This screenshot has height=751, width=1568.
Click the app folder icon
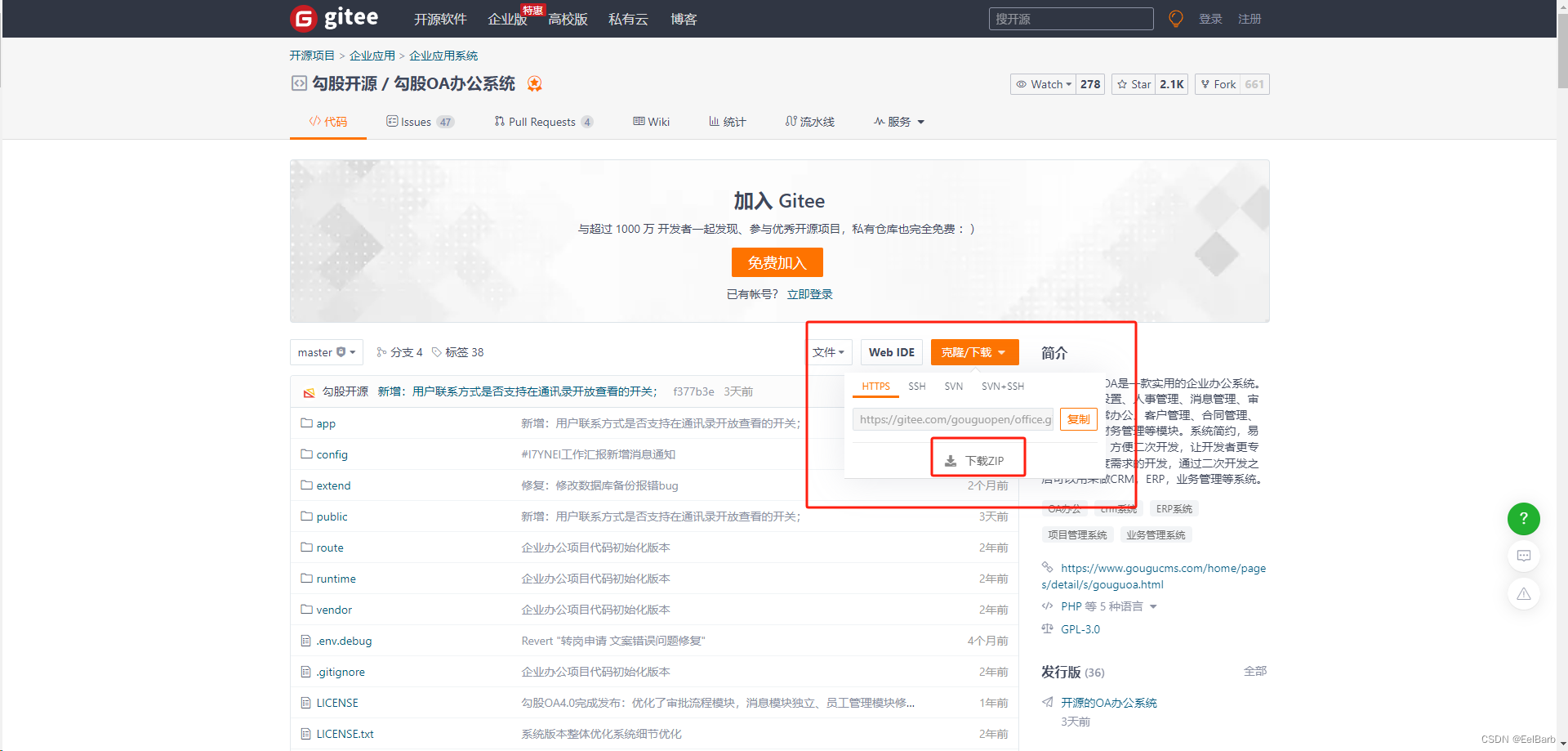point(307,423)
